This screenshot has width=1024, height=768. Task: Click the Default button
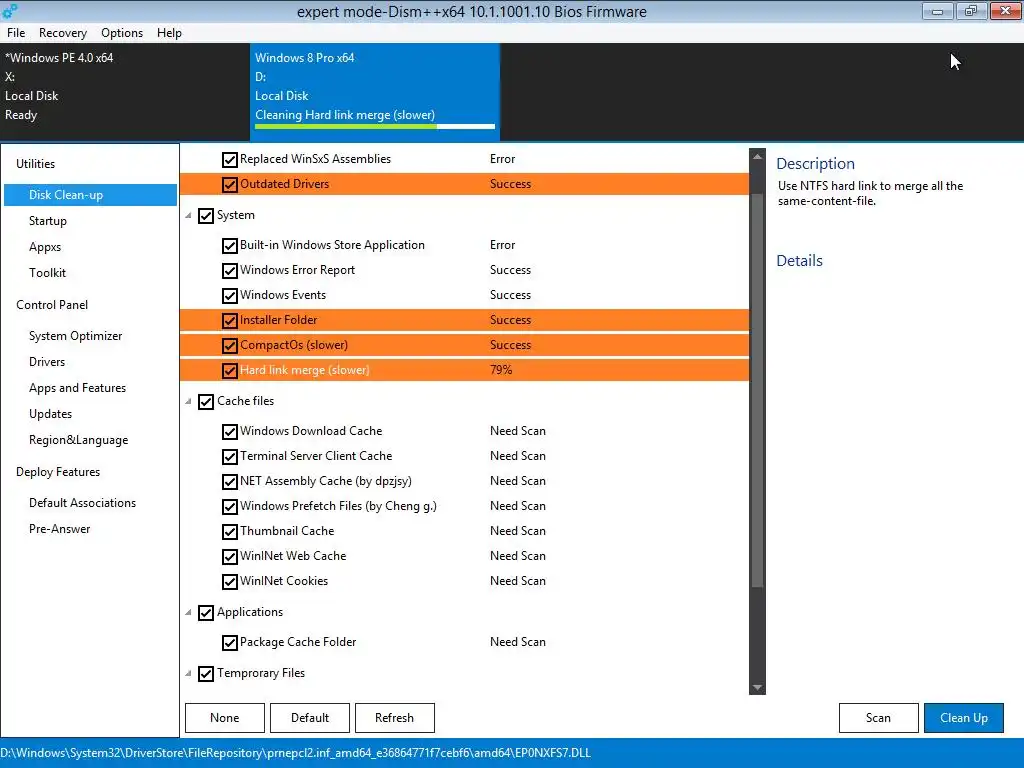pyautogui.click(x=310, y=718)
